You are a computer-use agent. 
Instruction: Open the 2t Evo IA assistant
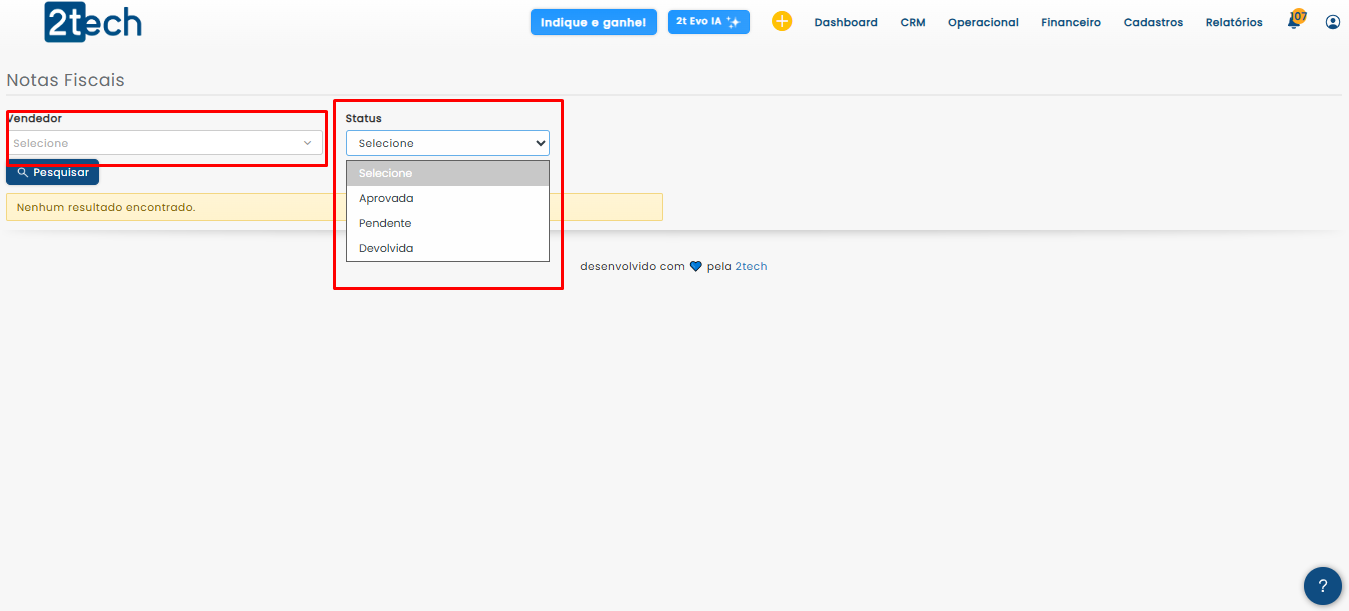click(x=708, y=22)
